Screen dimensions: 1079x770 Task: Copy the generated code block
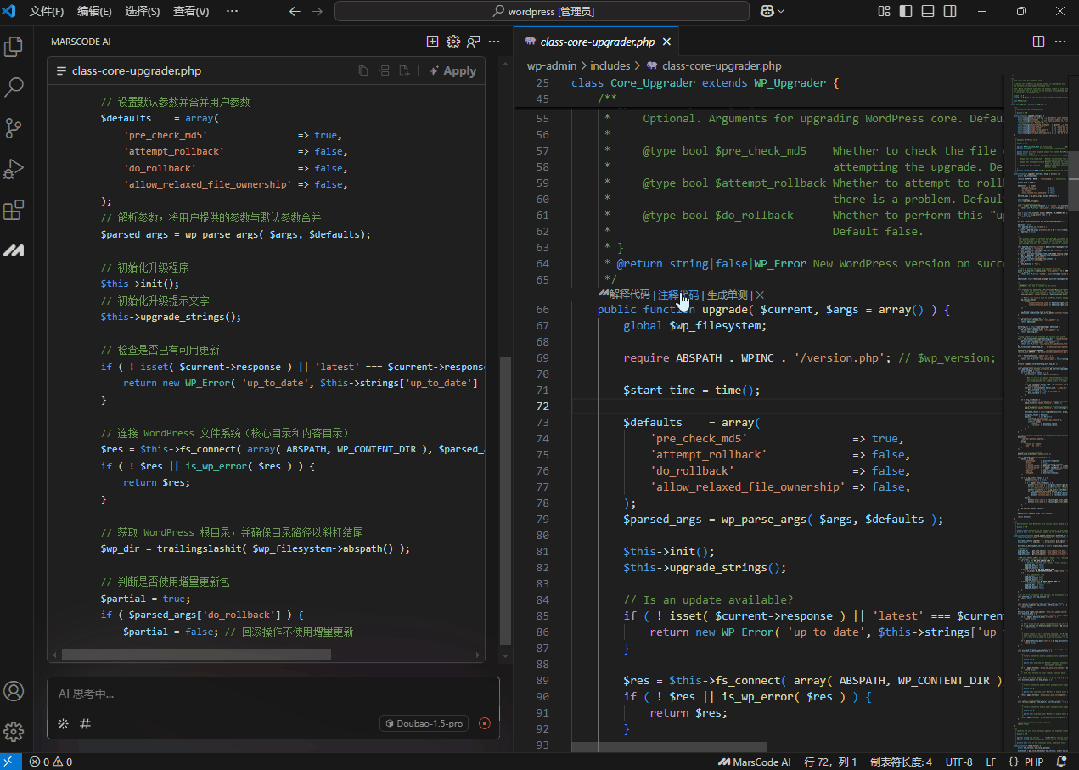[363, 71]
